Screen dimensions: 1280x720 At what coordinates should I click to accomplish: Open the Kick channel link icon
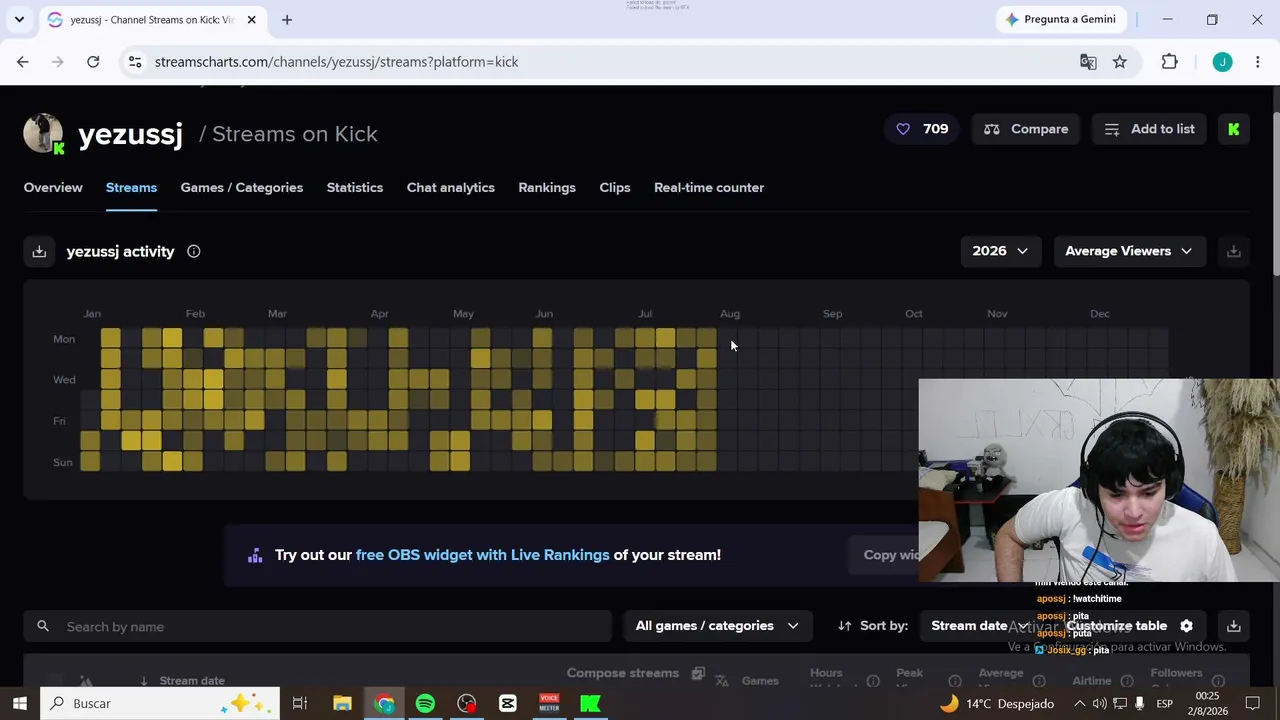pyautogui.click(x=1234, y=129)
